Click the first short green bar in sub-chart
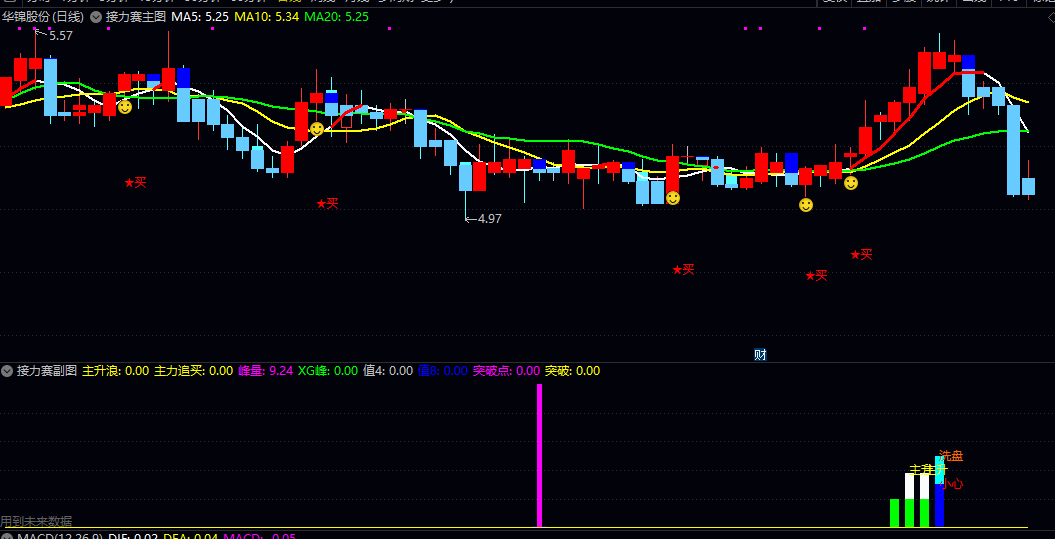 tap(894, 513)
